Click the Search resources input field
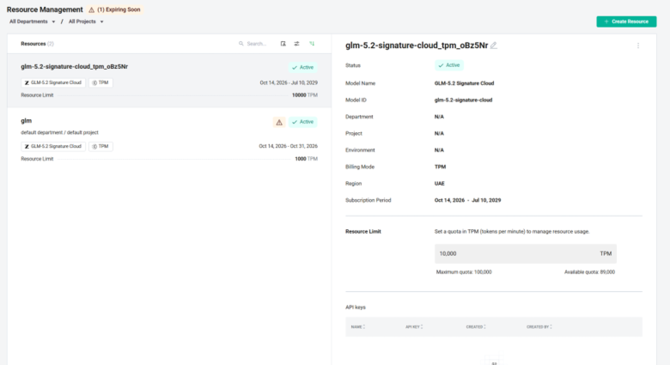670x365 pixels. point(256,44)
